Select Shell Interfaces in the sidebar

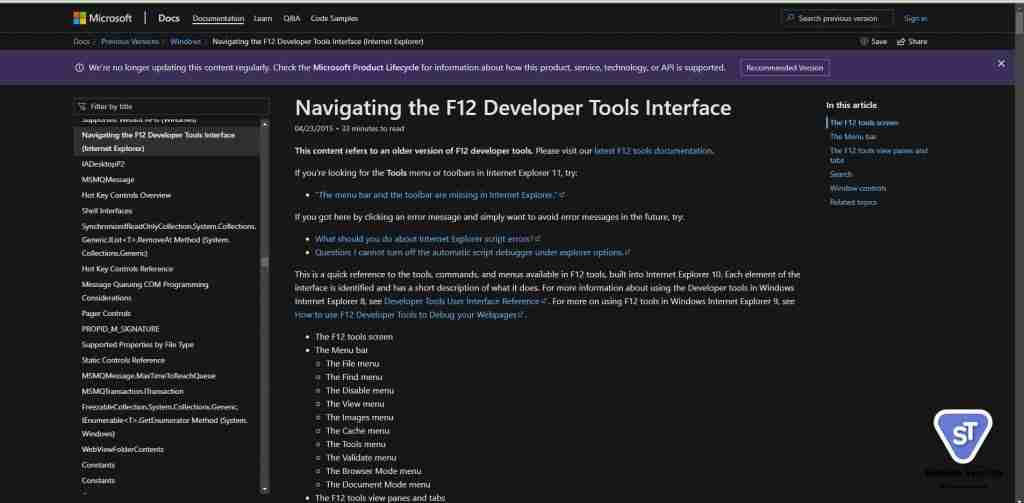tap(106, 211)
